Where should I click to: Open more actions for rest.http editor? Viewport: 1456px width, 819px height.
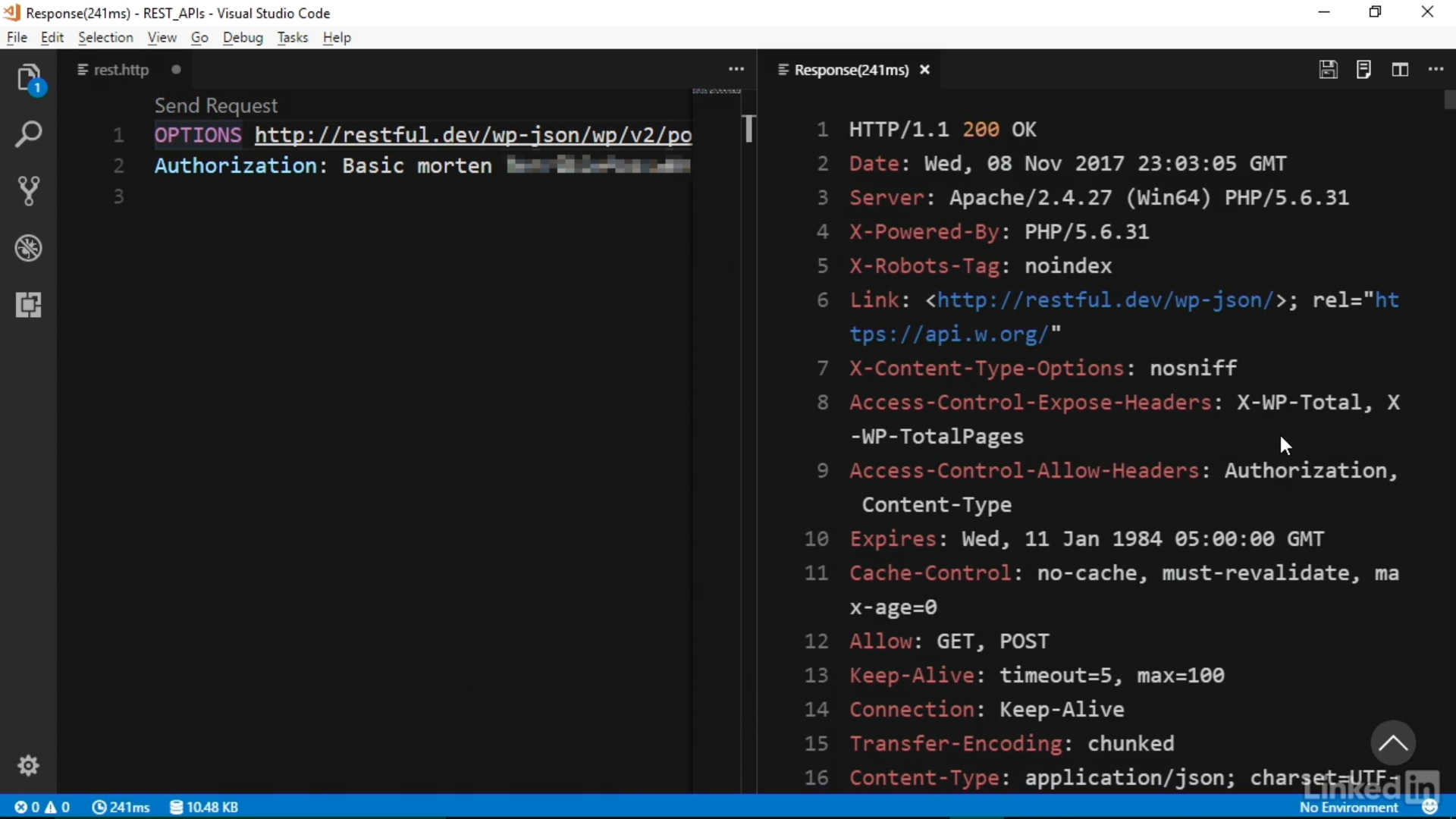pyautogui.click(x=736, y=70)
